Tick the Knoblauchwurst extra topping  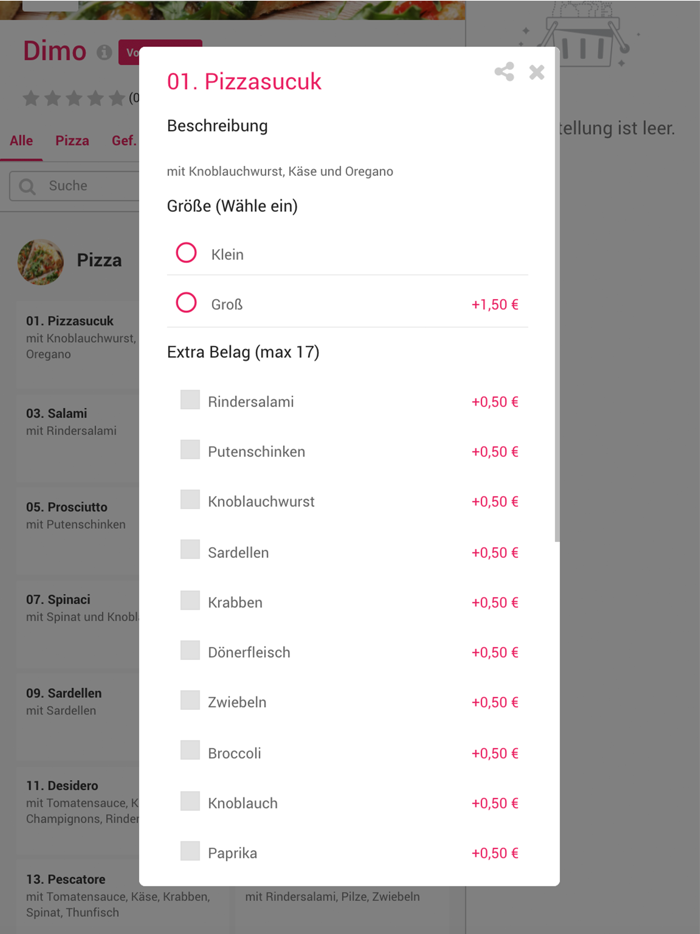(190, 500)
